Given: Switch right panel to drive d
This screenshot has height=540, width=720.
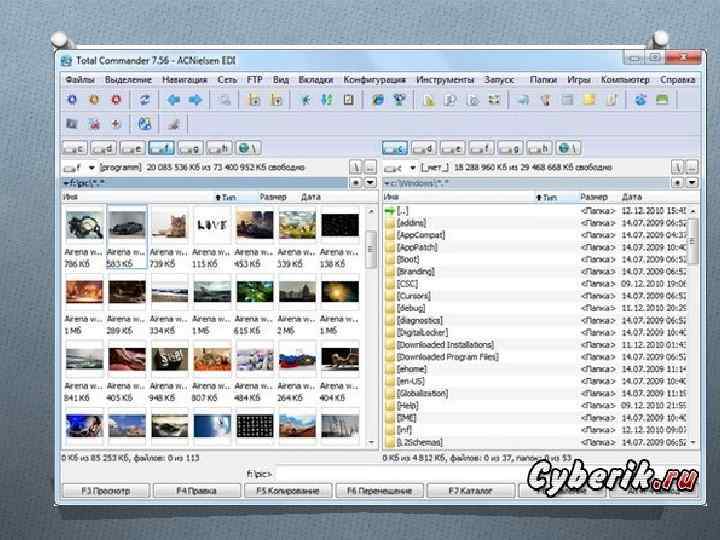Looking at the screenshot, I should click(x=424, y=148).
